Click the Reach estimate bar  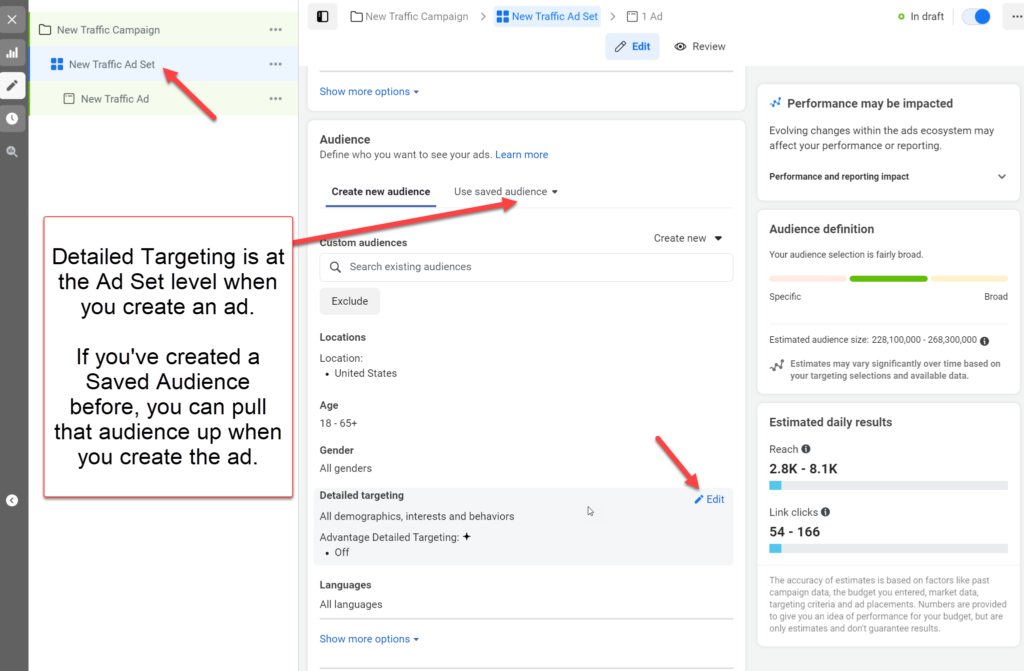(x=888, y=485)
